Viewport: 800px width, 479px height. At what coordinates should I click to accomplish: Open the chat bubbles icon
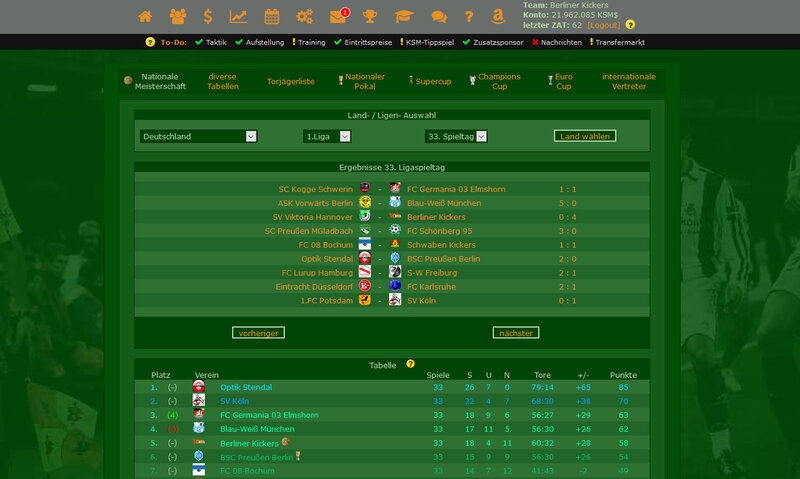[439, 17]
